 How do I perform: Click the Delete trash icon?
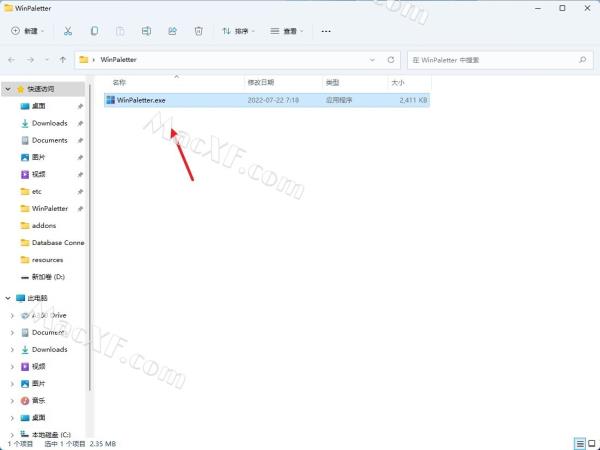pyautogui.click(x=198, y=31)
